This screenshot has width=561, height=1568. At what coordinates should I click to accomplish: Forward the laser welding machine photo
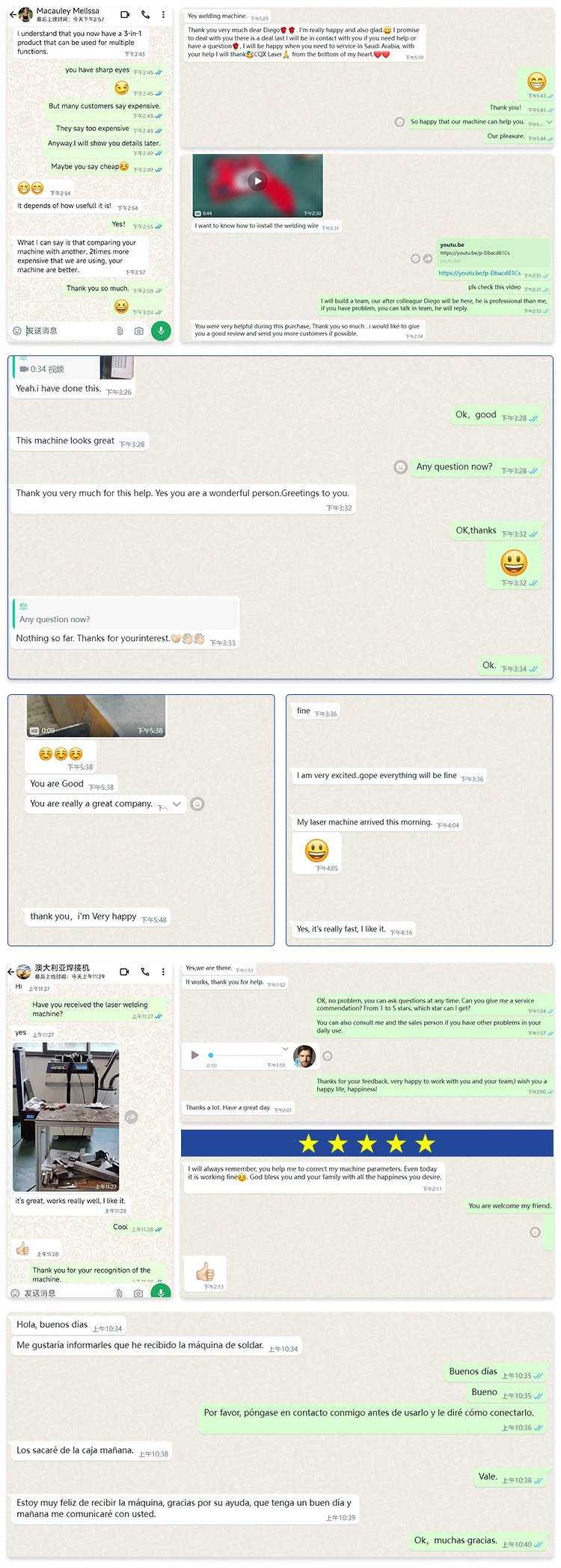[x=131, y=1117]
